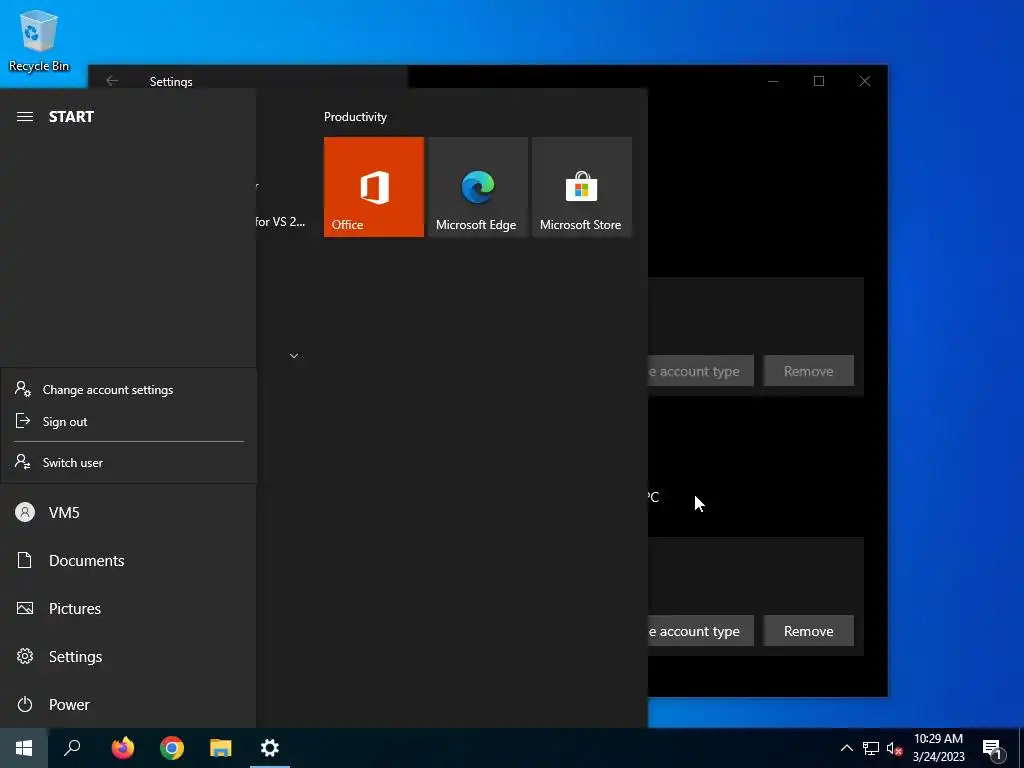Select Switch user option

pyautogui.click(x=129, y=462)
